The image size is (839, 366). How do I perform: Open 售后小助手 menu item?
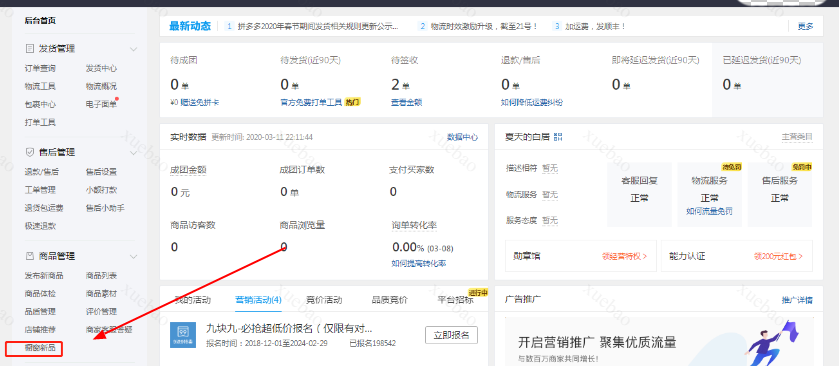[105, 208]
